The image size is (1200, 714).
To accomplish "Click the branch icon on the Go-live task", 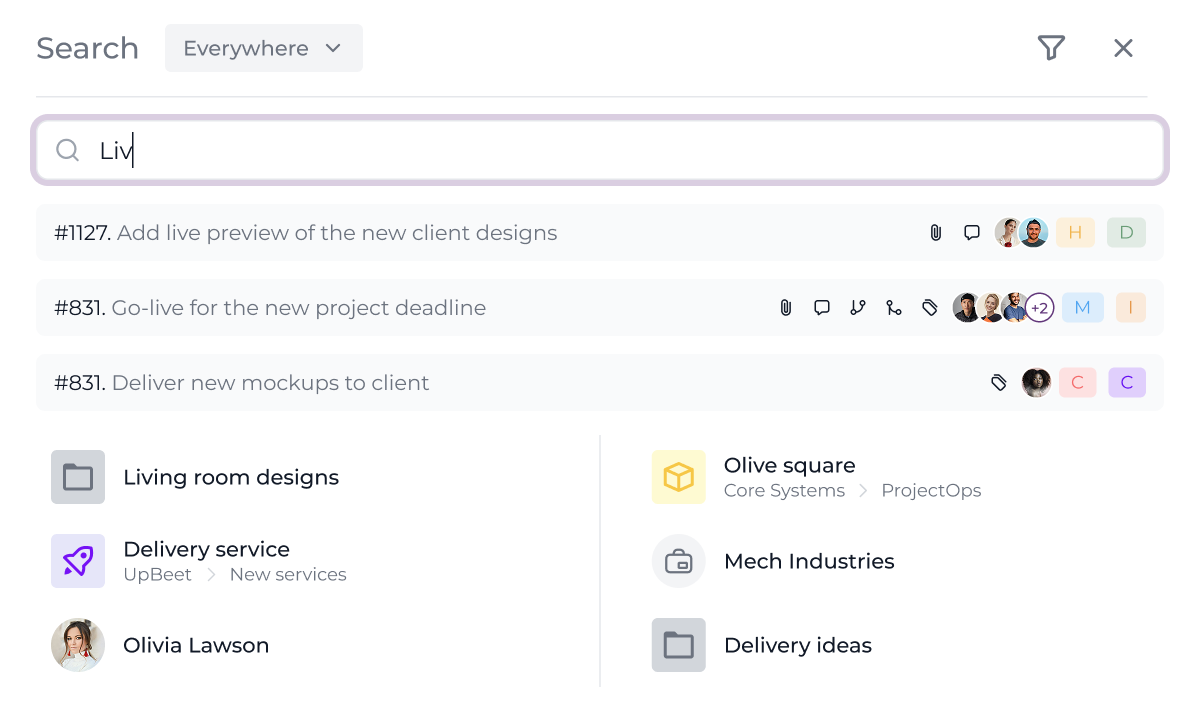I will tap(857, 308).
